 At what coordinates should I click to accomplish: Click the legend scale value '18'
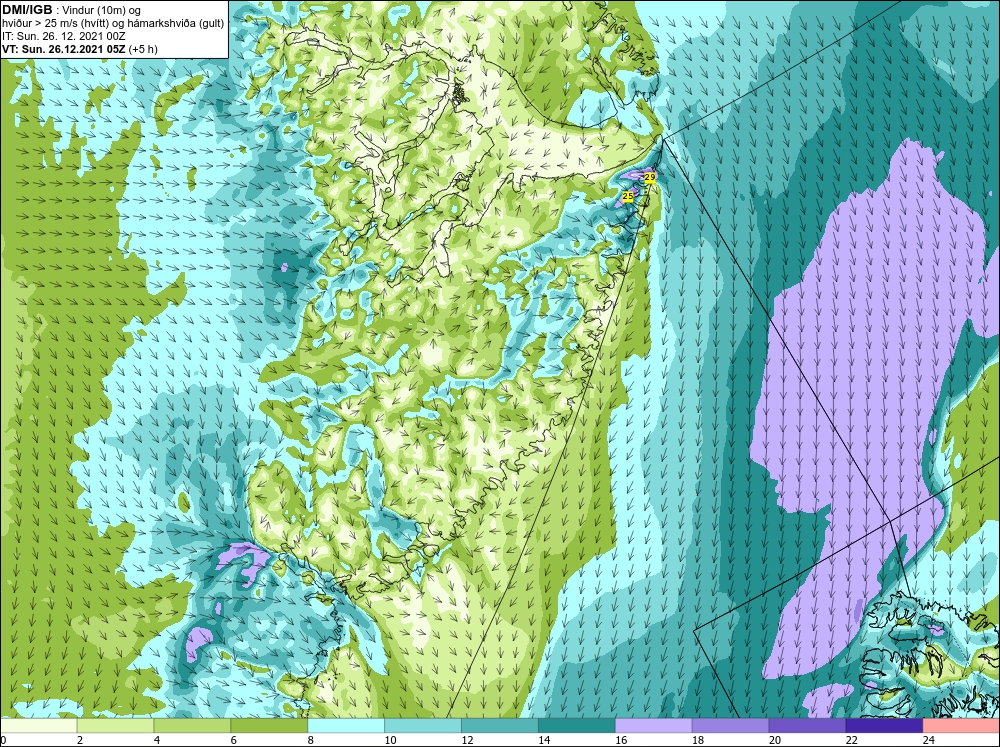pos(698,740)
